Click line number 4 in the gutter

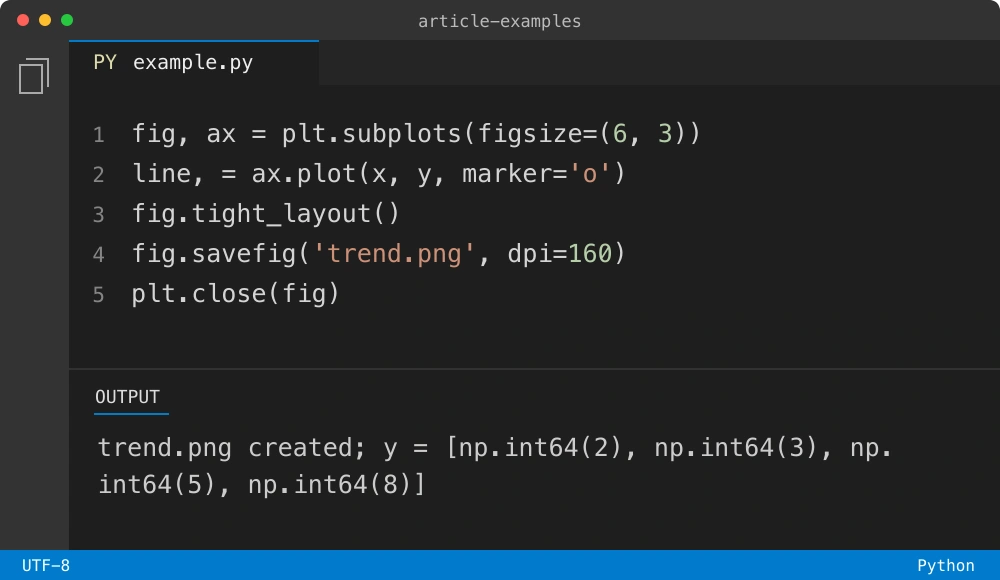coord(98,255)
